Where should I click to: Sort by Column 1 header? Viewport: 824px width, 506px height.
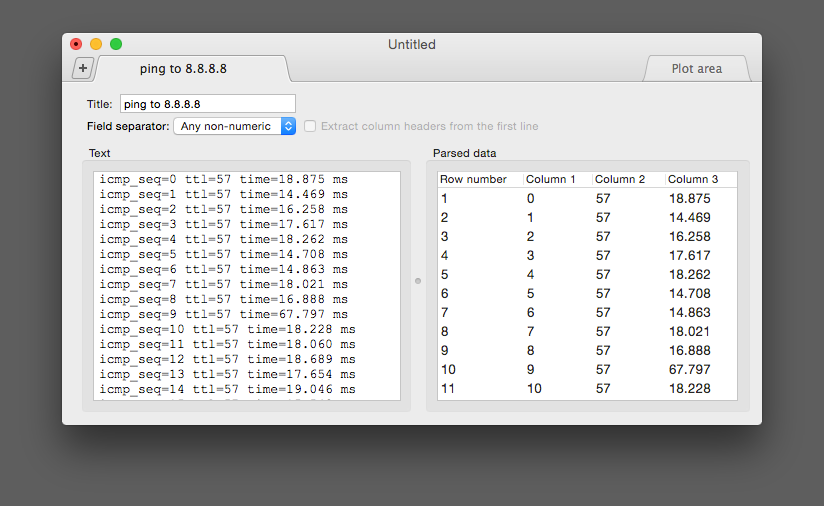551,180
